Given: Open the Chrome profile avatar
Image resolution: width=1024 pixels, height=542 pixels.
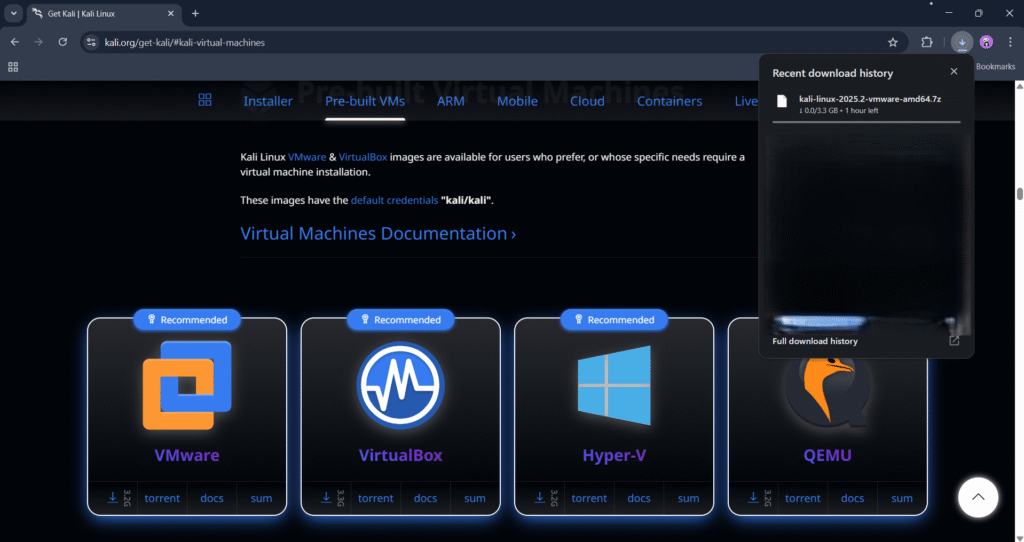Looking at the screenshot, I should coord(986,42).
